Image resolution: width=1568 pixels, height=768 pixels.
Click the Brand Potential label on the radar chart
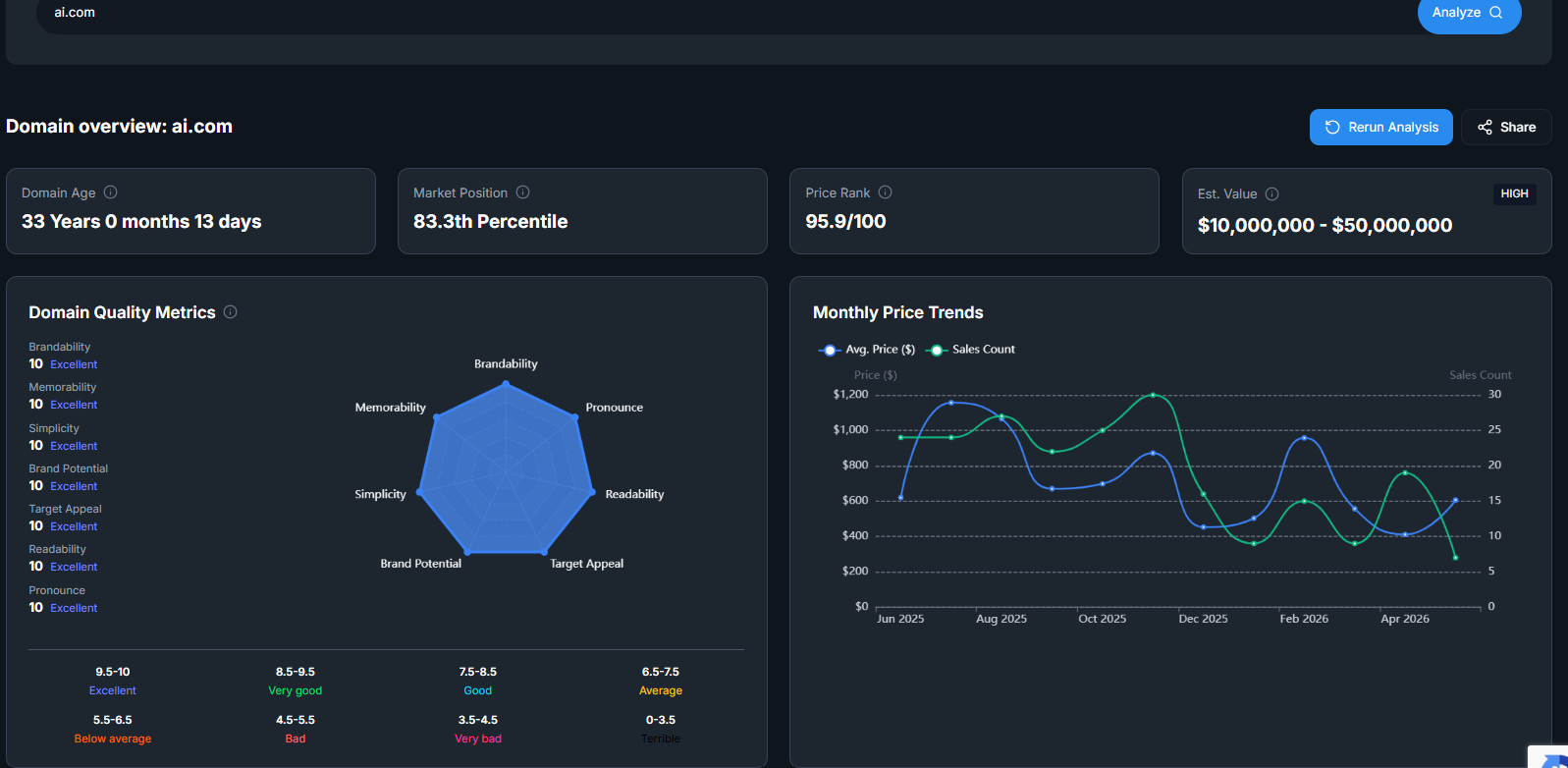(x=421, y=564)
